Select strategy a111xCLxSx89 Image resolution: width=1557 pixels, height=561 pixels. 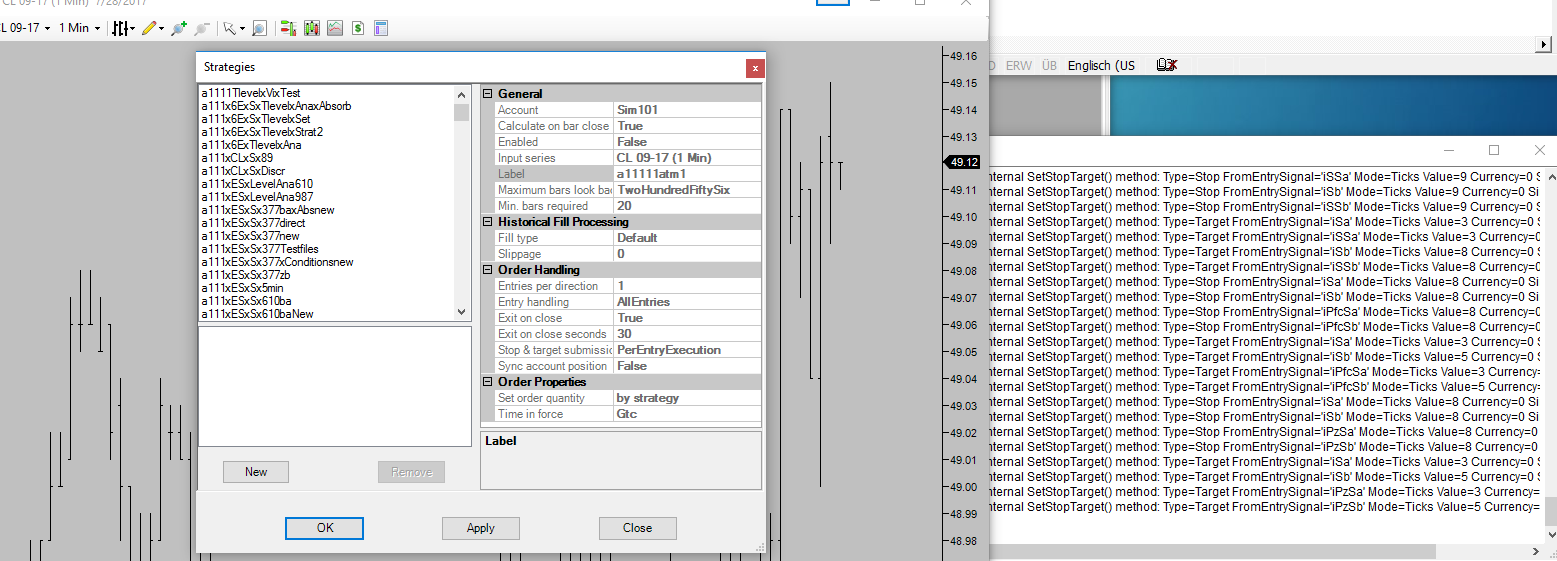237,158
